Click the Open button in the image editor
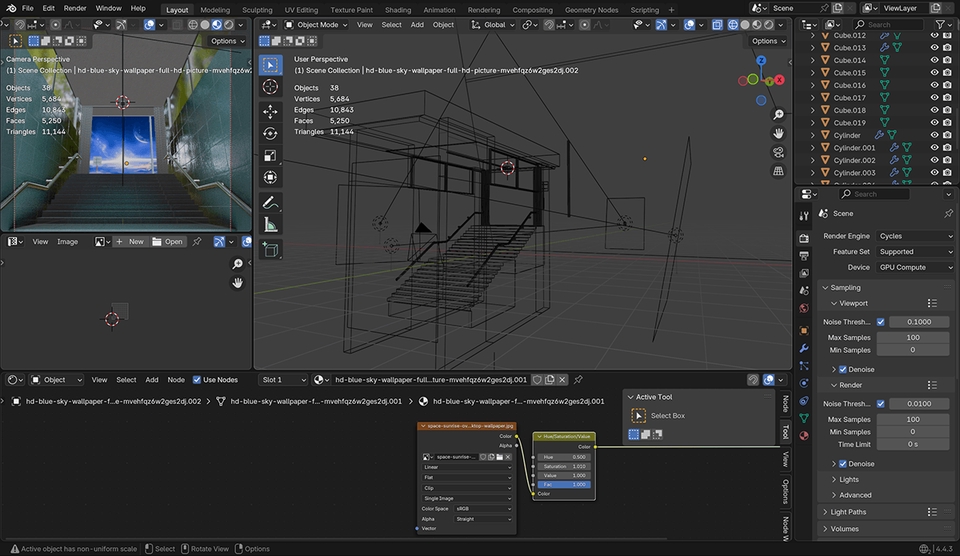960x556 pixels. [x=168, y=241]
